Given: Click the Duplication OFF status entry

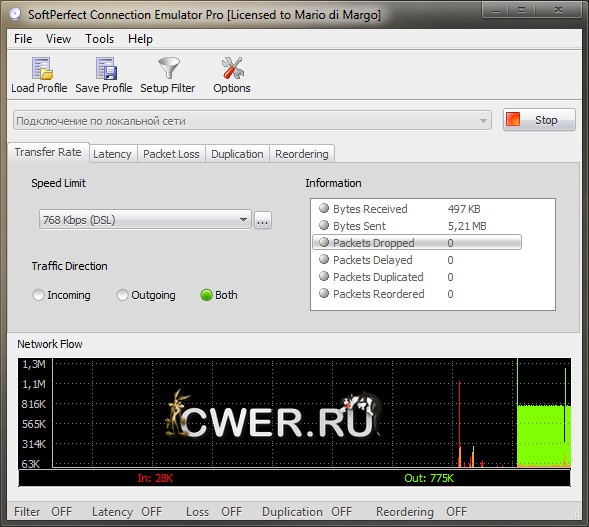Looking at the screenshot, I should 307,512.
